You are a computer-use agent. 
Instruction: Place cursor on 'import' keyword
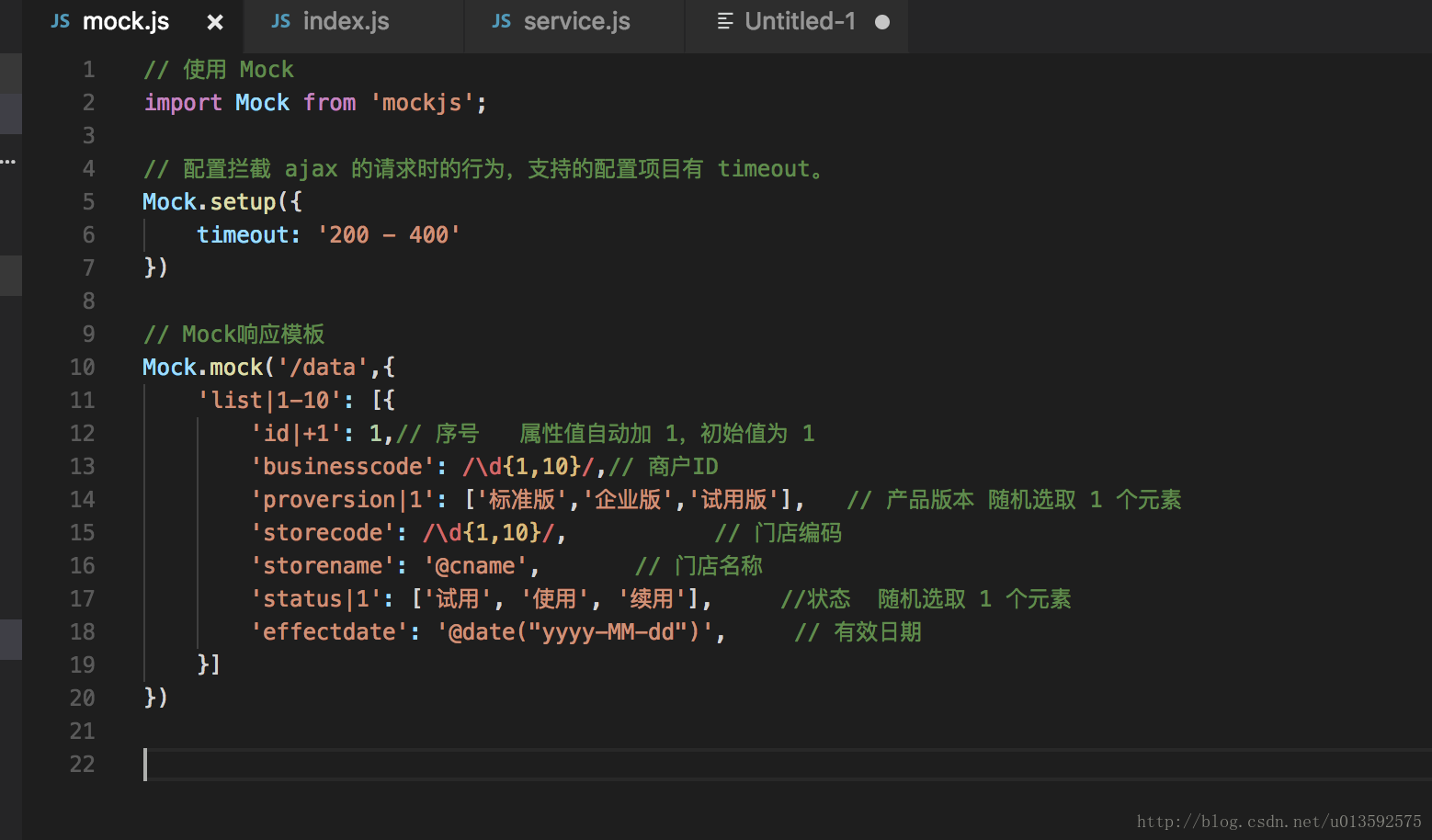[183, 103]
